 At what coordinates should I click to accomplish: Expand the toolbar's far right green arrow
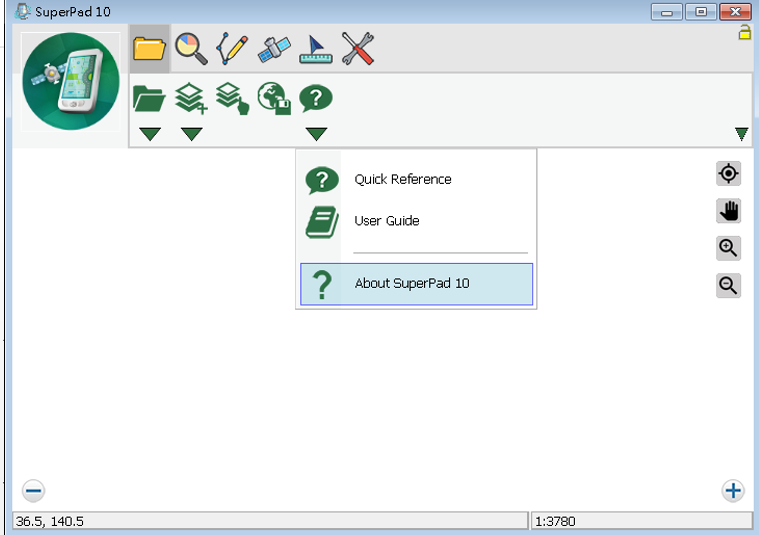point(741,134)
